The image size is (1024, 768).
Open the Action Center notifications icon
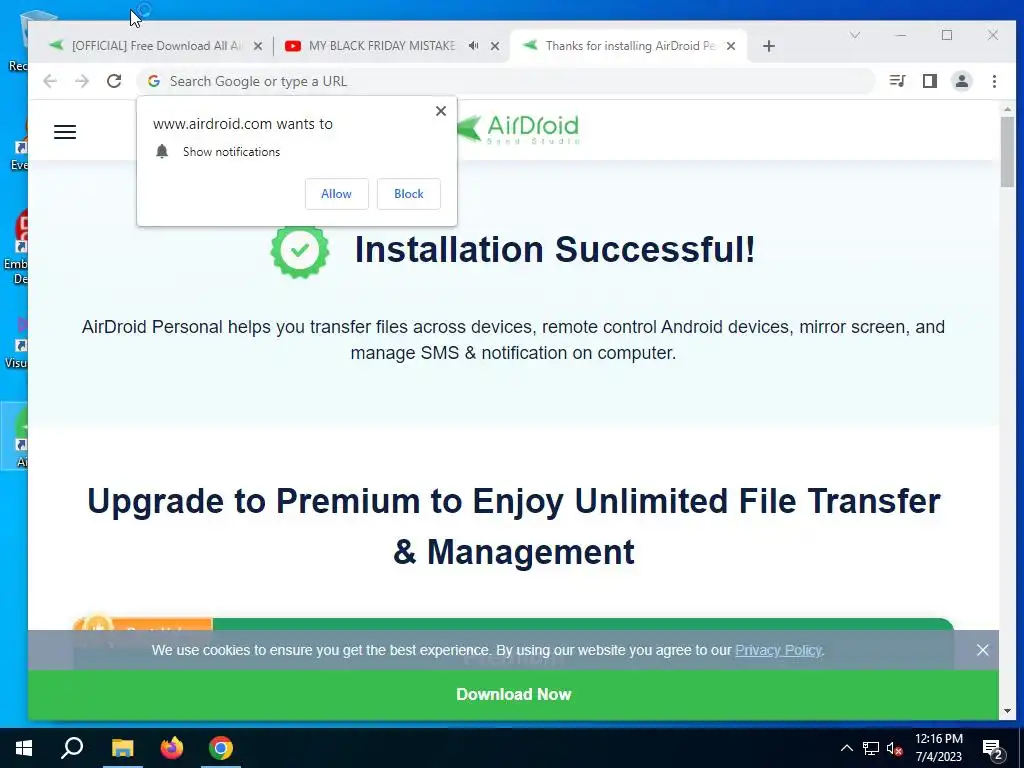coord(993,748)
